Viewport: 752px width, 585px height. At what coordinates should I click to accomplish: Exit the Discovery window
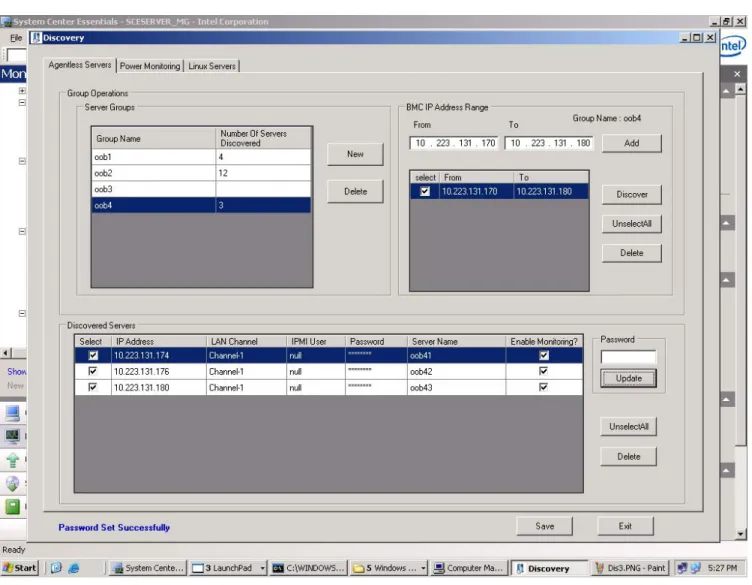point(625,526)
